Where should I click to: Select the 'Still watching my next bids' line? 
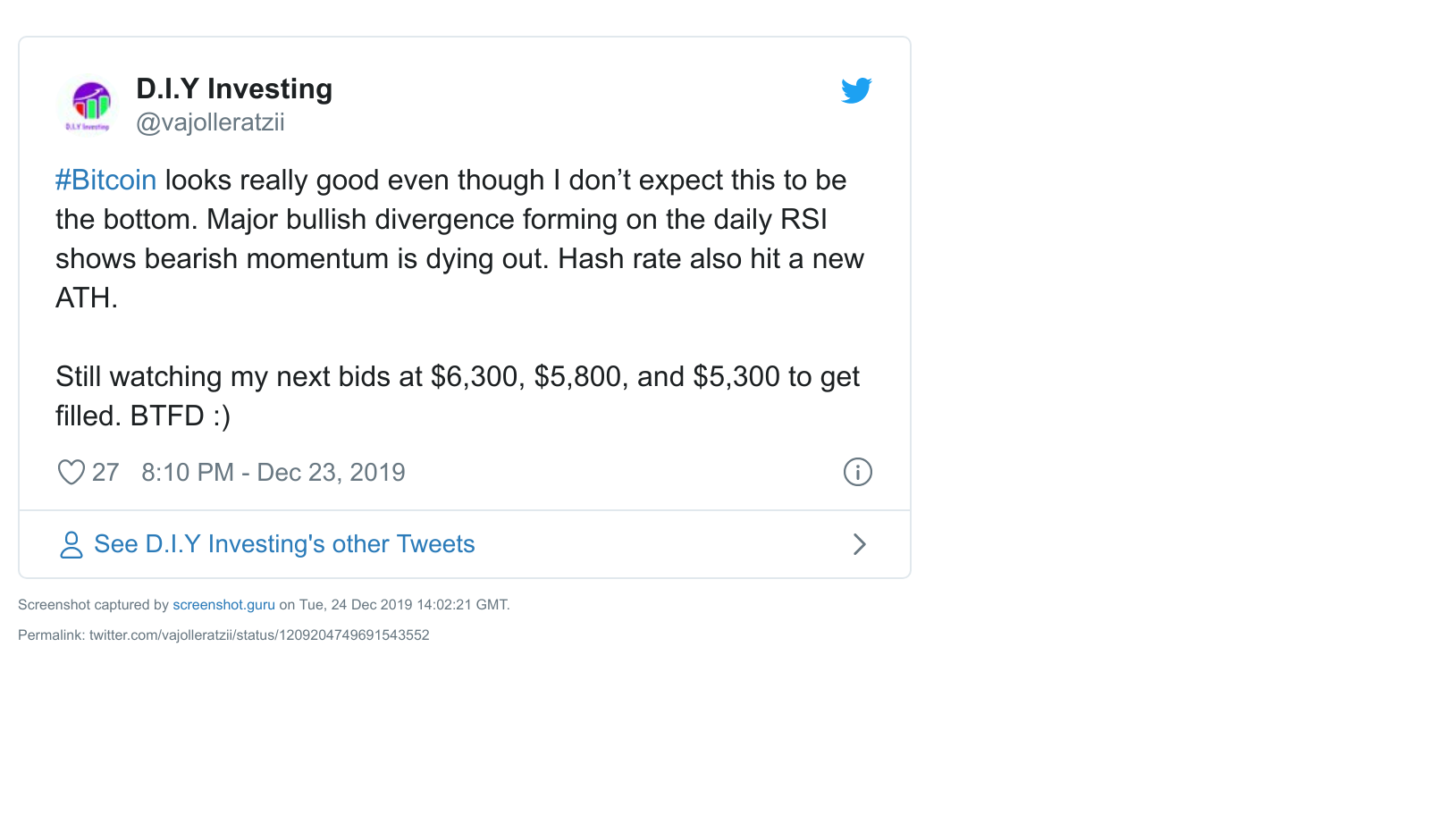458,376
